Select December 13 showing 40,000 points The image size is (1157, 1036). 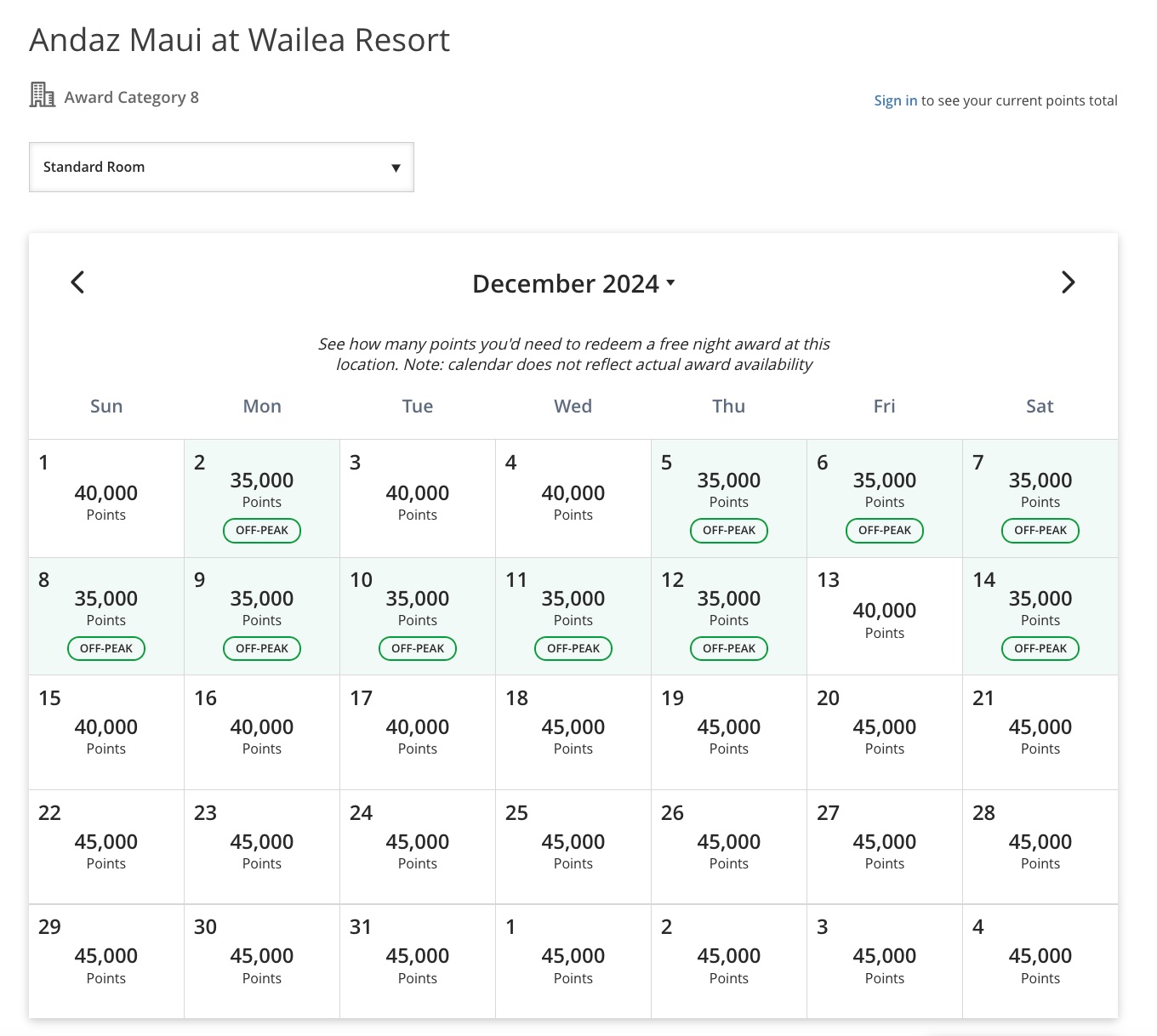pos(884,616)
